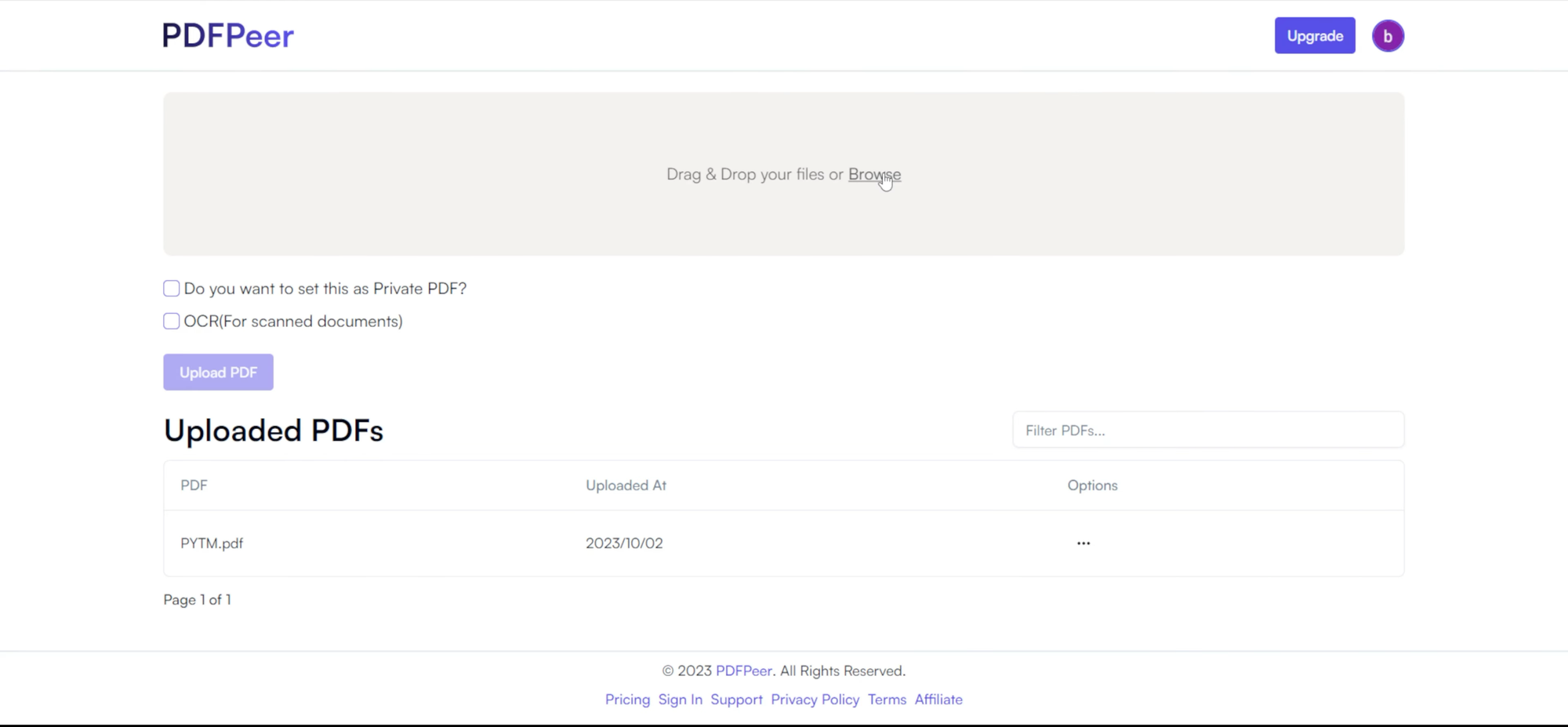Click the Options column header

(x=1092, y=485)
